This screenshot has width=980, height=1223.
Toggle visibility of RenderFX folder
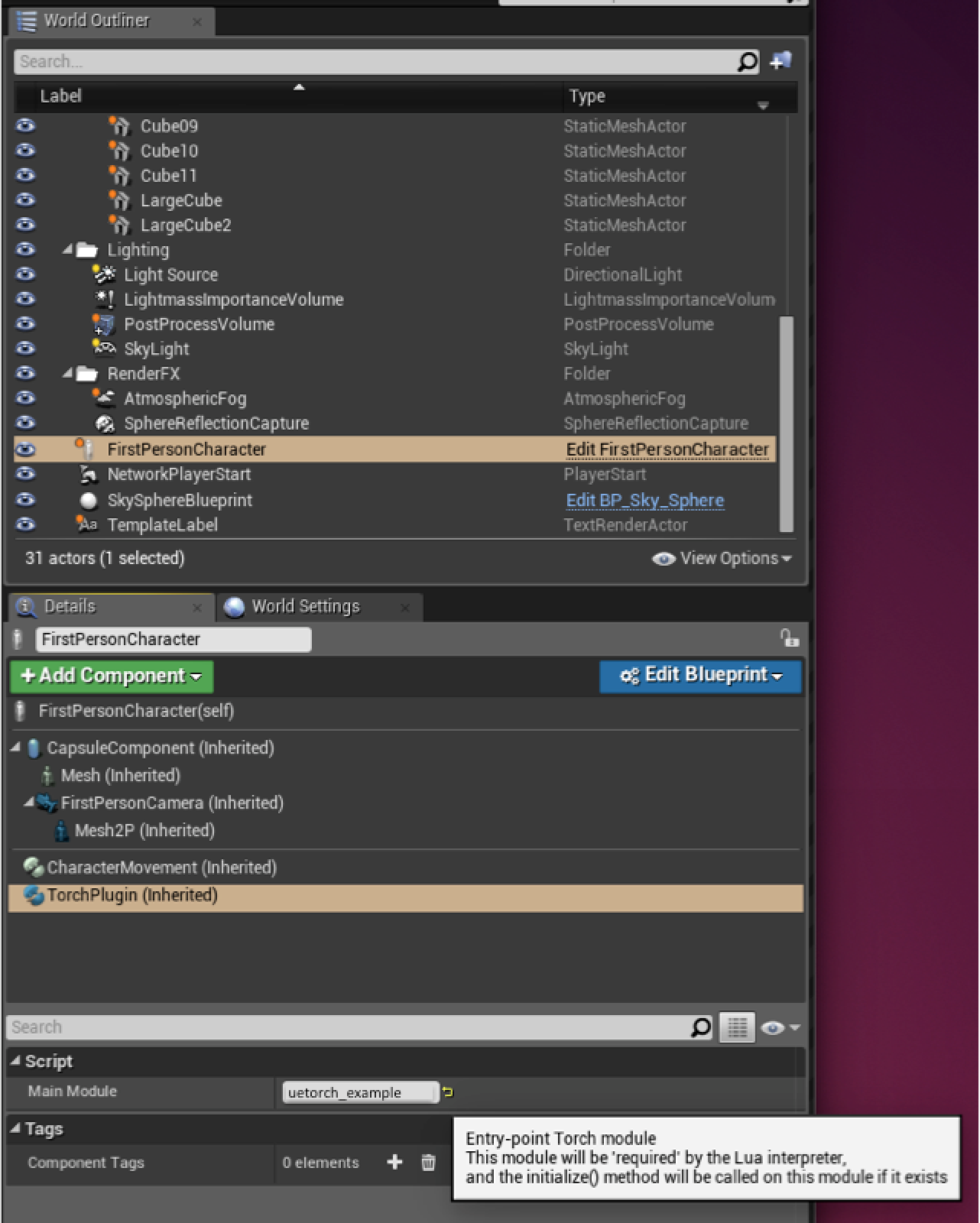tap(25, 373)
